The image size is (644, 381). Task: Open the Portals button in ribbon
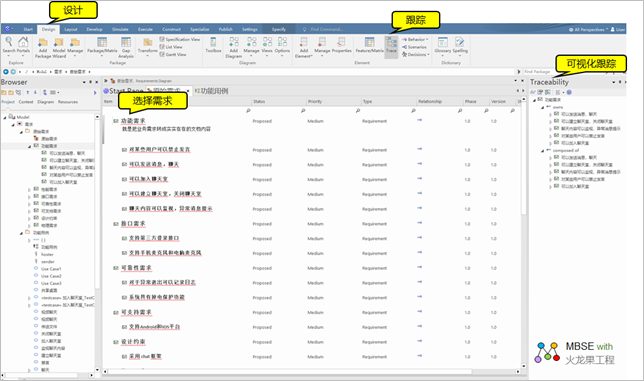[x=23, y=45]
